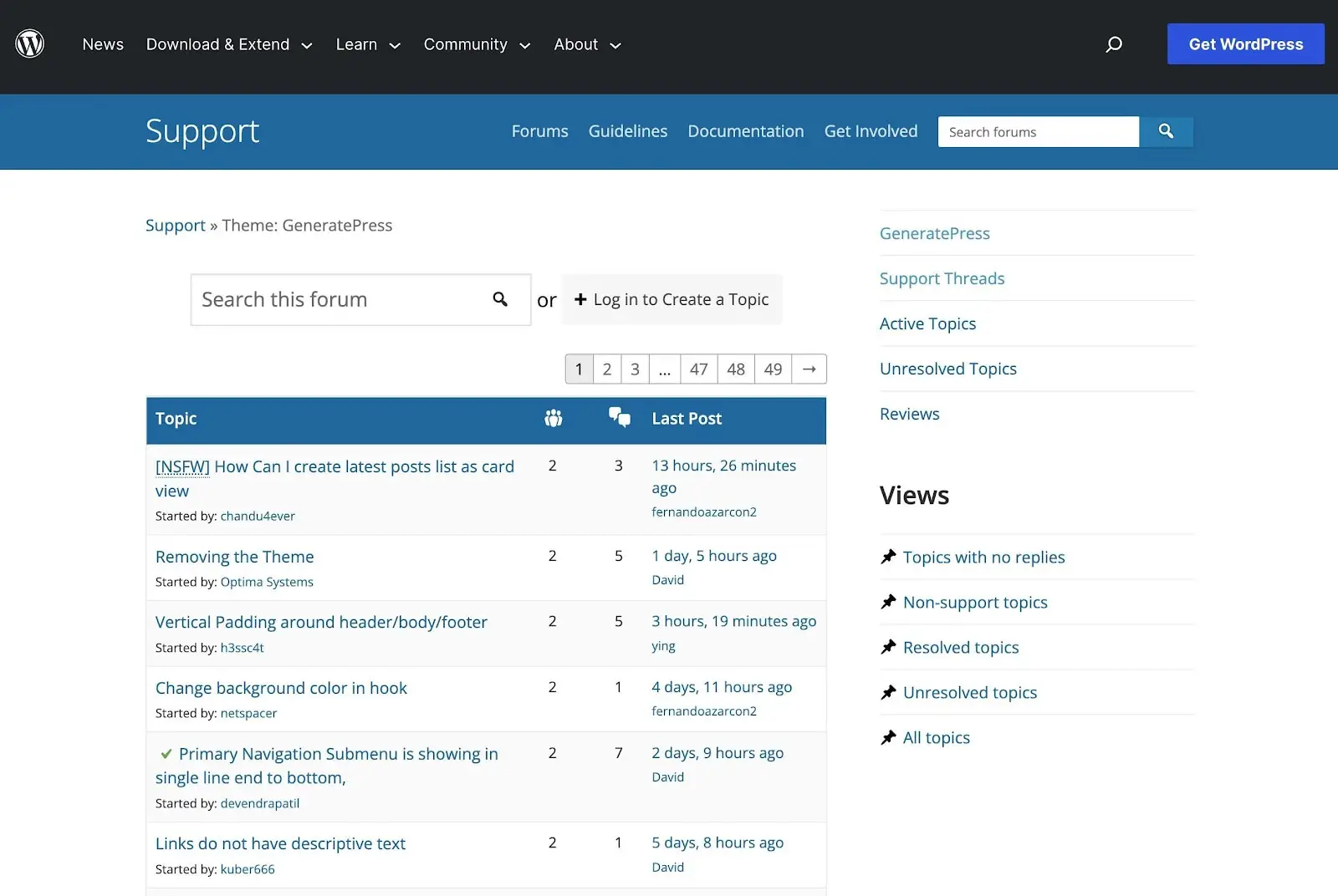Click Log in to Create a Topic
This screenshot has height=896, width=1338.
coord(672,299)
